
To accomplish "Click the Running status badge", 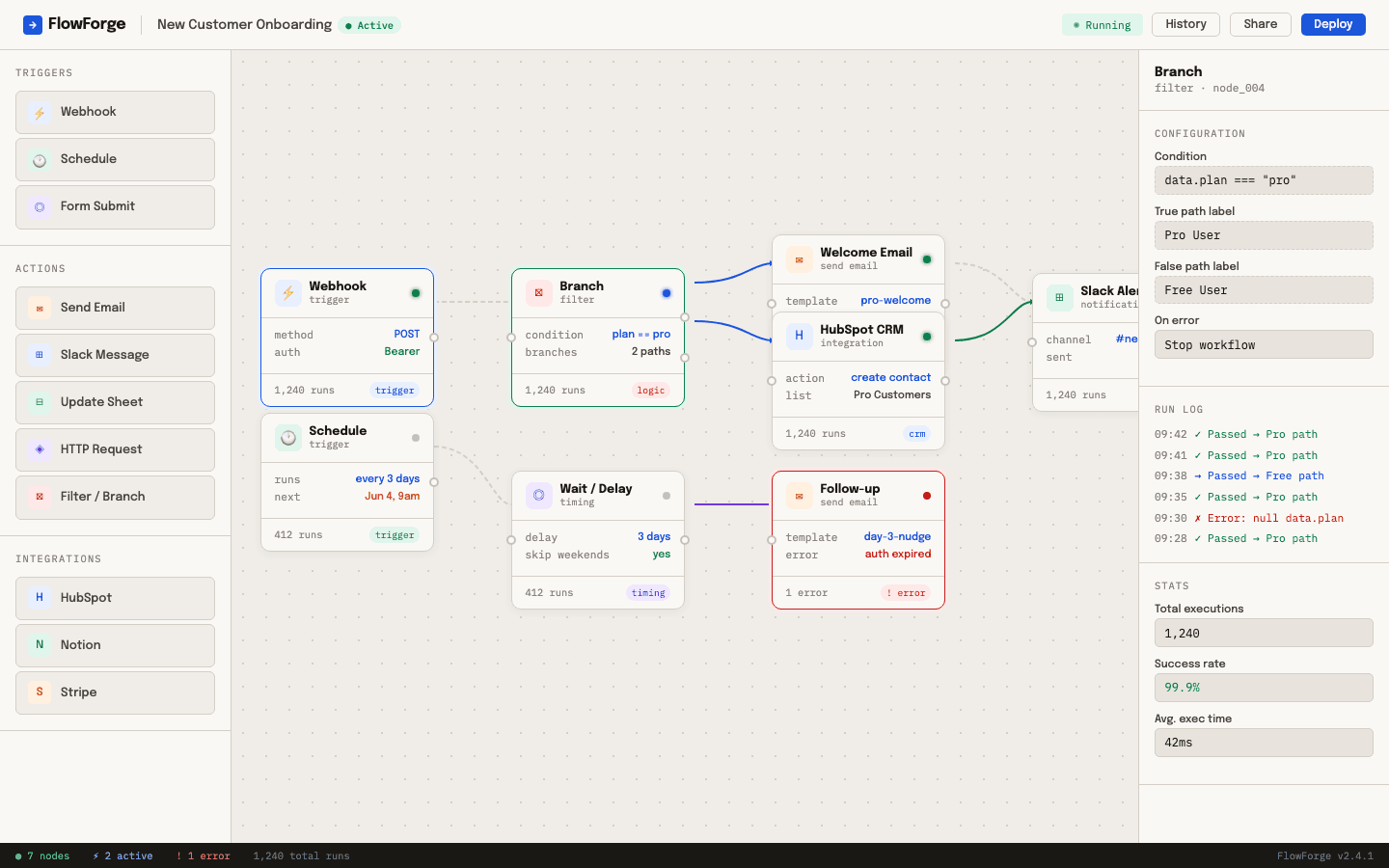I will tap(1103, 25).
